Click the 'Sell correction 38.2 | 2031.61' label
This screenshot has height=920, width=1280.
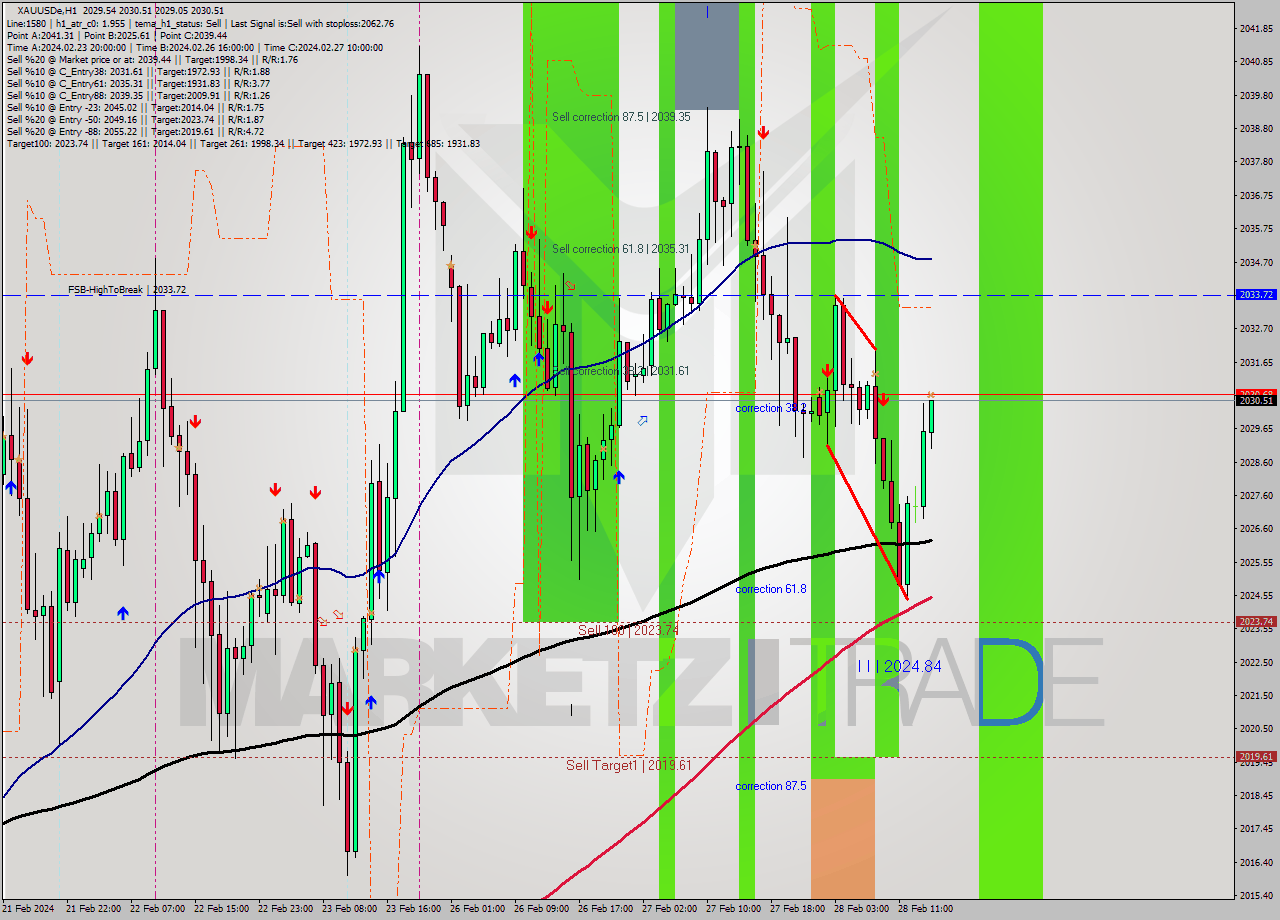[621, 371]
